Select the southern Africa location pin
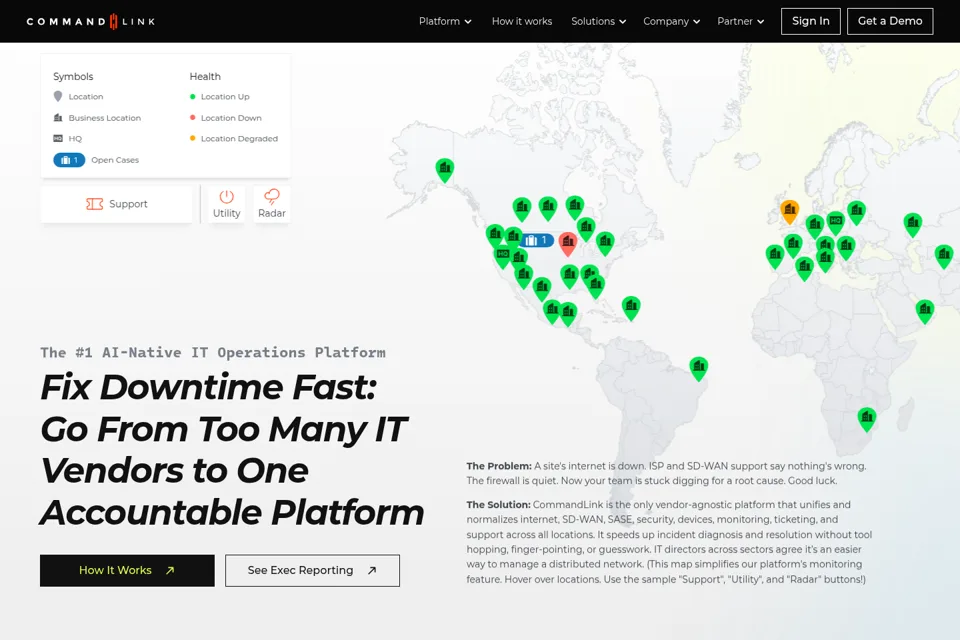 tap(867, 420)
